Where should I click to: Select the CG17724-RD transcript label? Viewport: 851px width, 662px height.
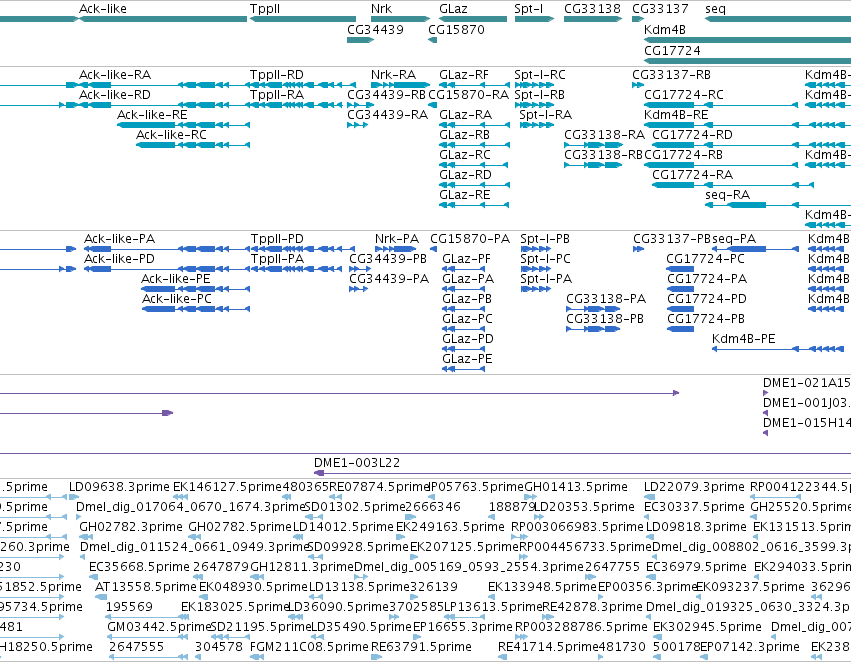pyautogui.click(x=693, y=135)
